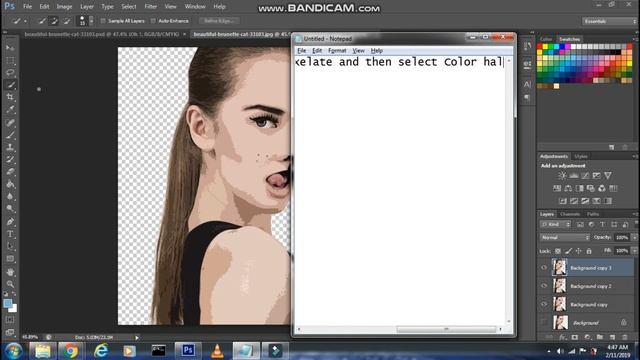
Task: Toggle lock image pixels
Action: click(568, 251)
